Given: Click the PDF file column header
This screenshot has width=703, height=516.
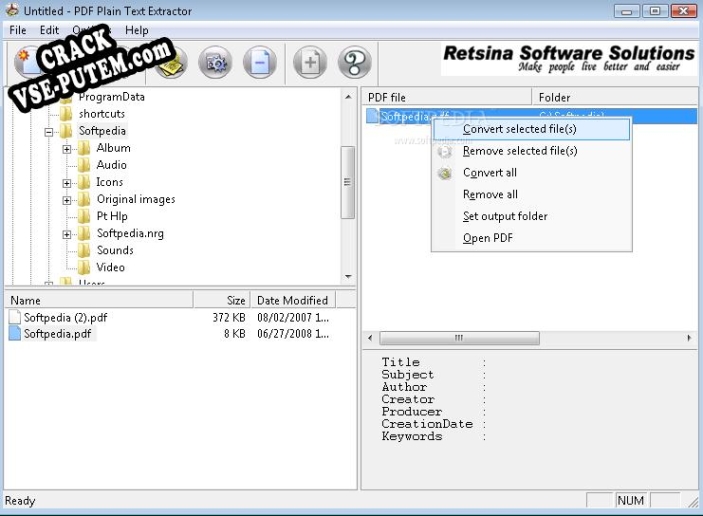Looking at the screenshot, I should tap(447, 97).
